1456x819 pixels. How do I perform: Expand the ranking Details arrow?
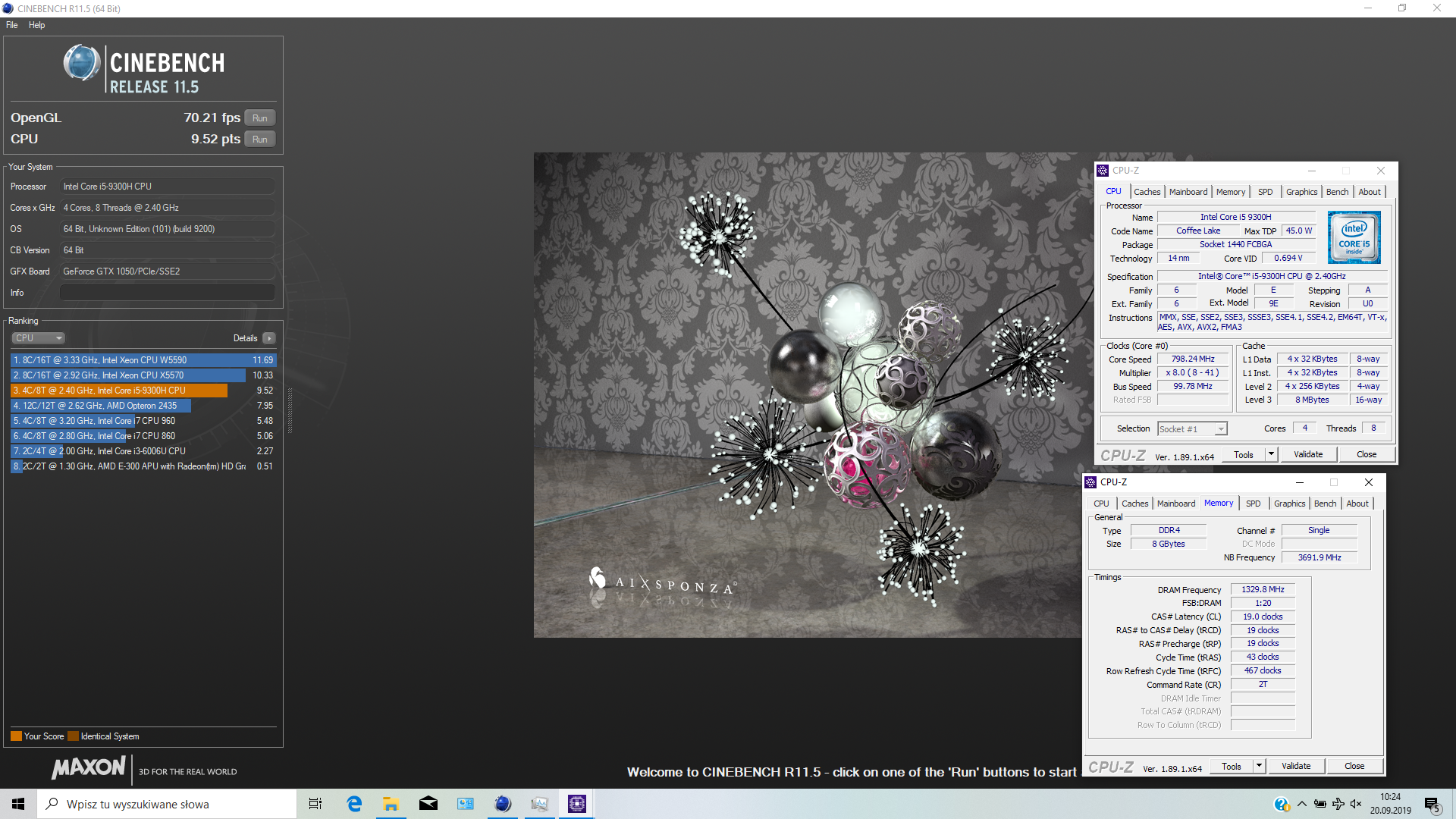[269, 338]
